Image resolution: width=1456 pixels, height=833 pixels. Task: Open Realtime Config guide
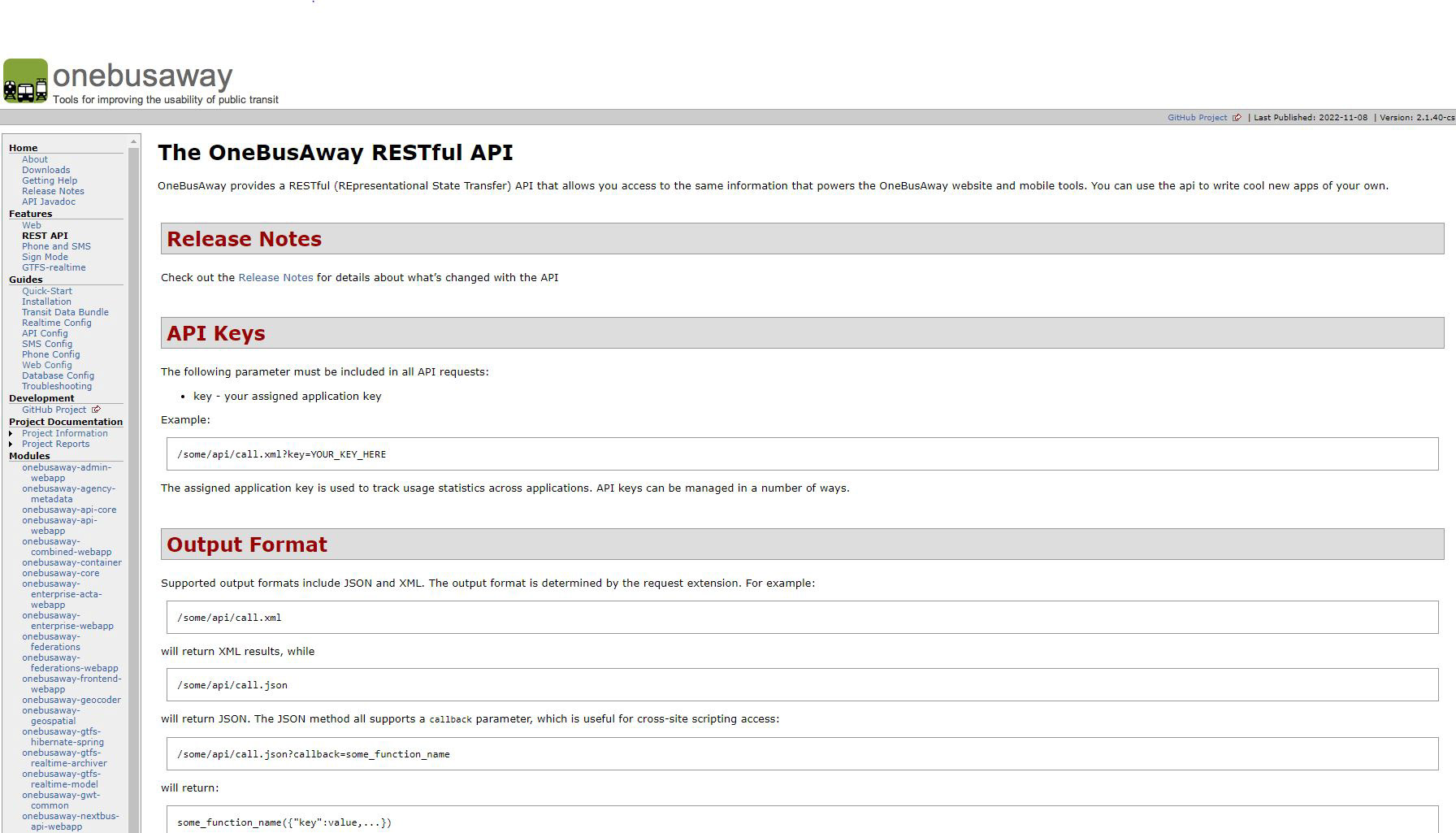pos(57,323)
